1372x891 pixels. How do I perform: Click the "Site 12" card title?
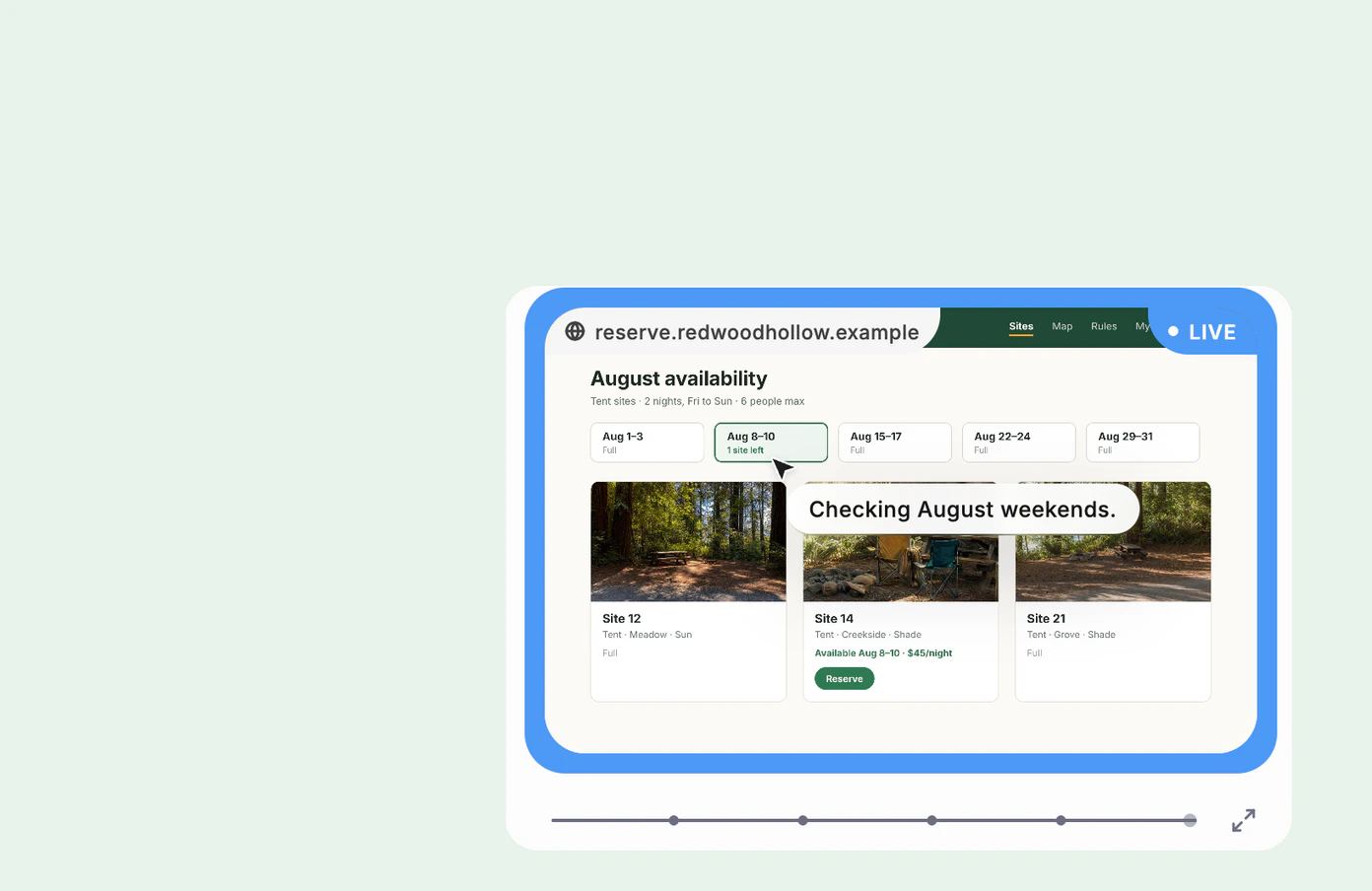click(x=622, y=619)
